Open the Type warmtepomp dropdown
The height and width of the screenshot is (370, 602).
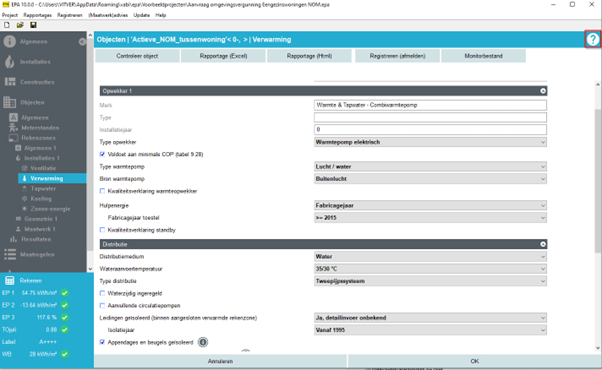pyautogui.click(x=430, y=167)
